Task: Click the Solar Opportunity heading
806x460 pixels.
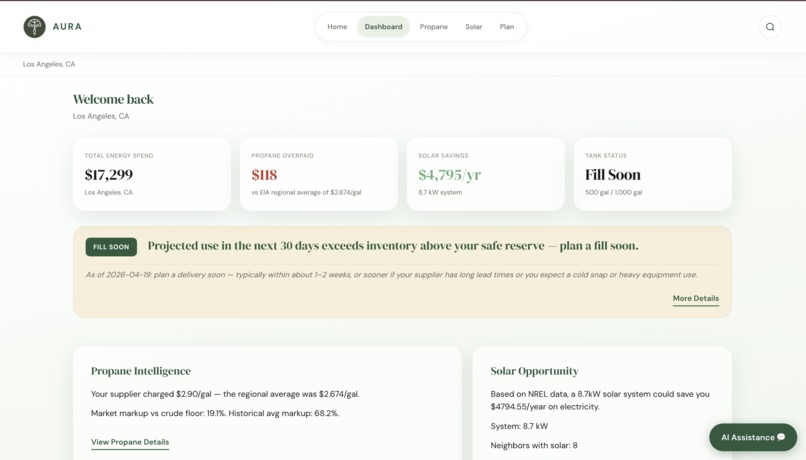Action: point(535,371)
